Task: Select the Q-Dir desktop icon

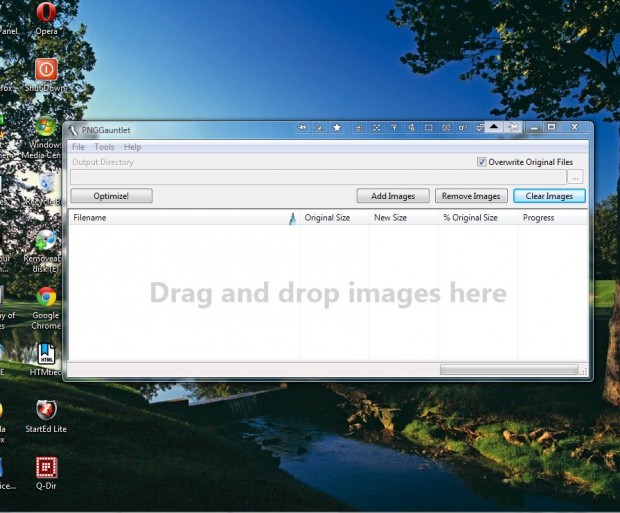Action: coord(46,473)
